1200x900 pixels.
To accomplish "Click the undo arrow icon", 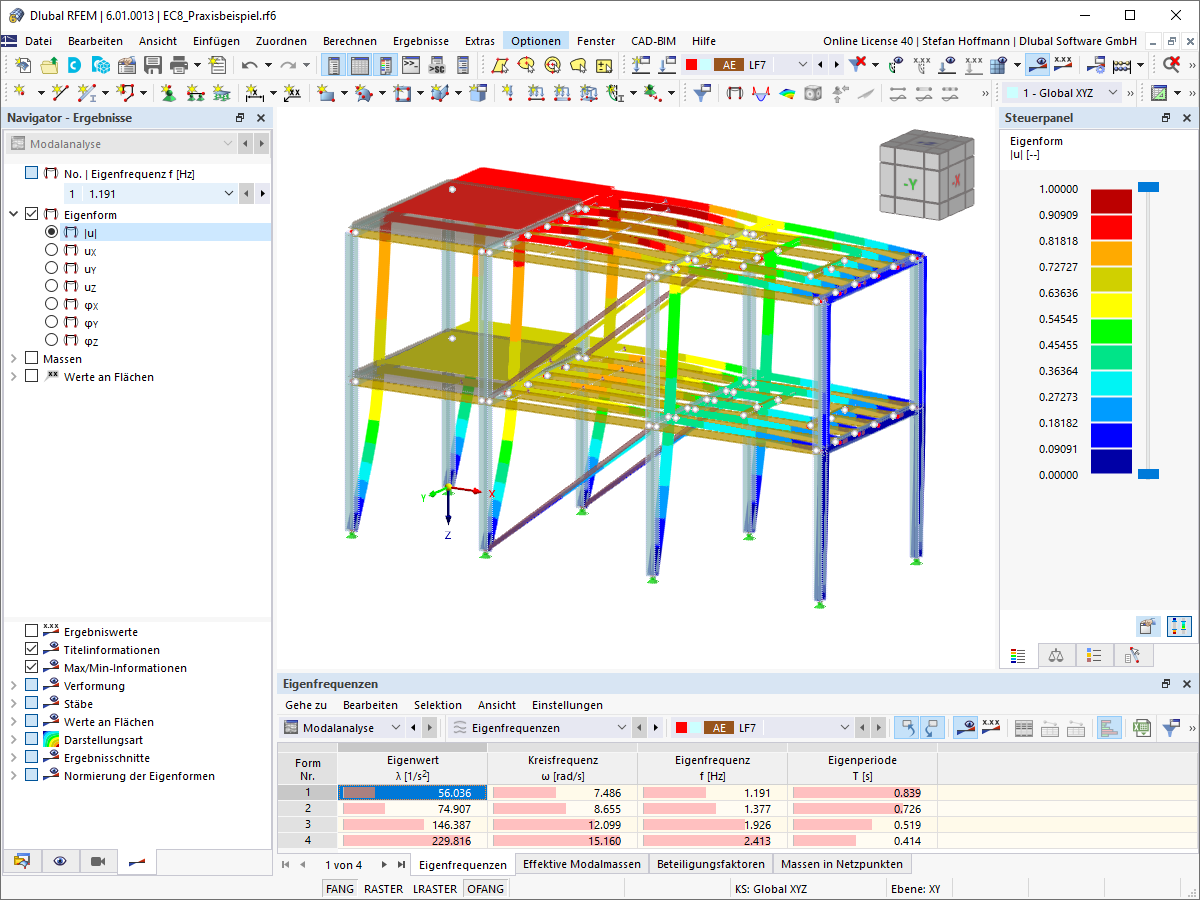I will pos(250,65).
